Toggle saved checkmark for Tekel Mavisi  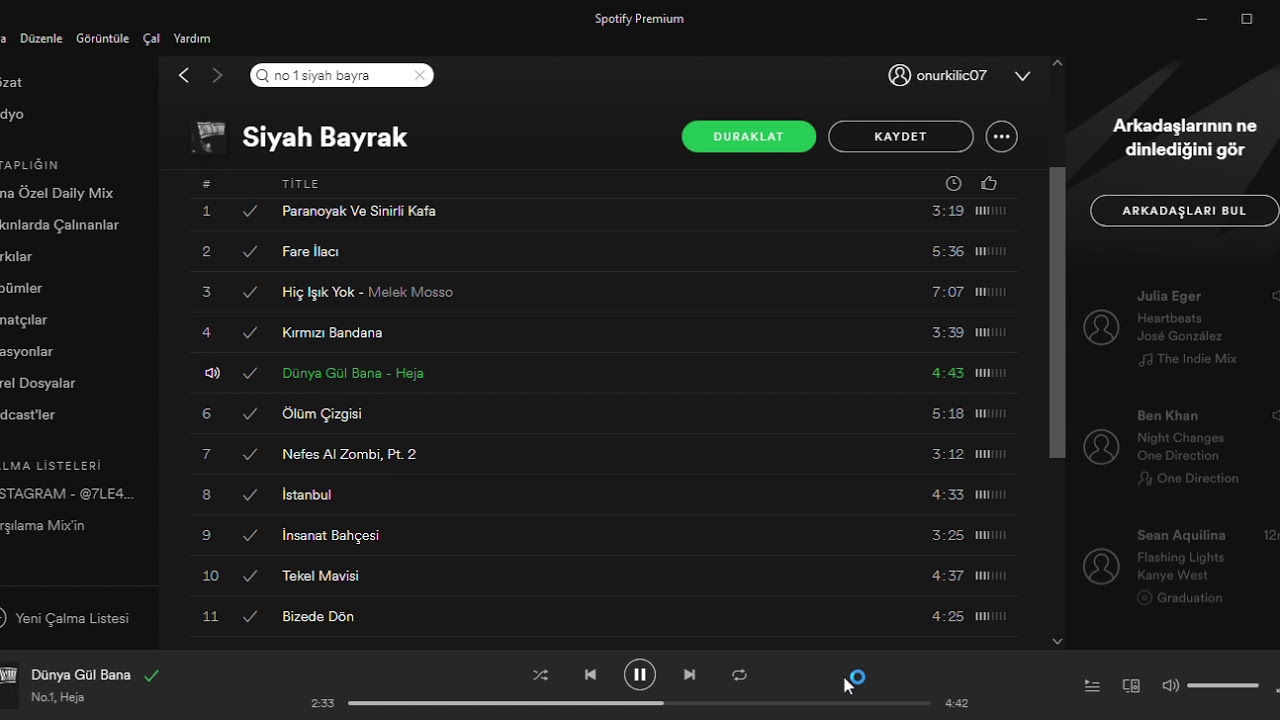250,576
